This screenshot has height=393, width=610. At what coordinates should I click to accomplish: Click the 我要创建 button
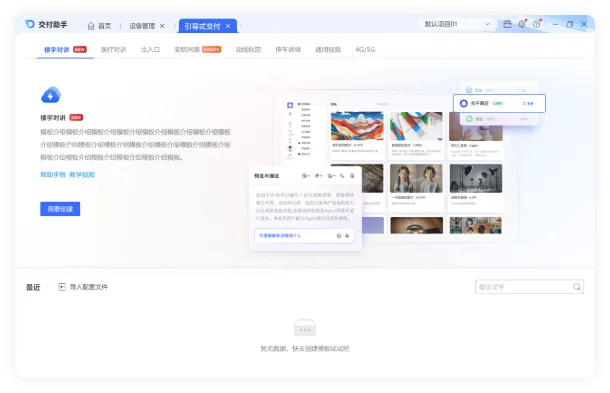pyautogui.click(x=60, y=209)
